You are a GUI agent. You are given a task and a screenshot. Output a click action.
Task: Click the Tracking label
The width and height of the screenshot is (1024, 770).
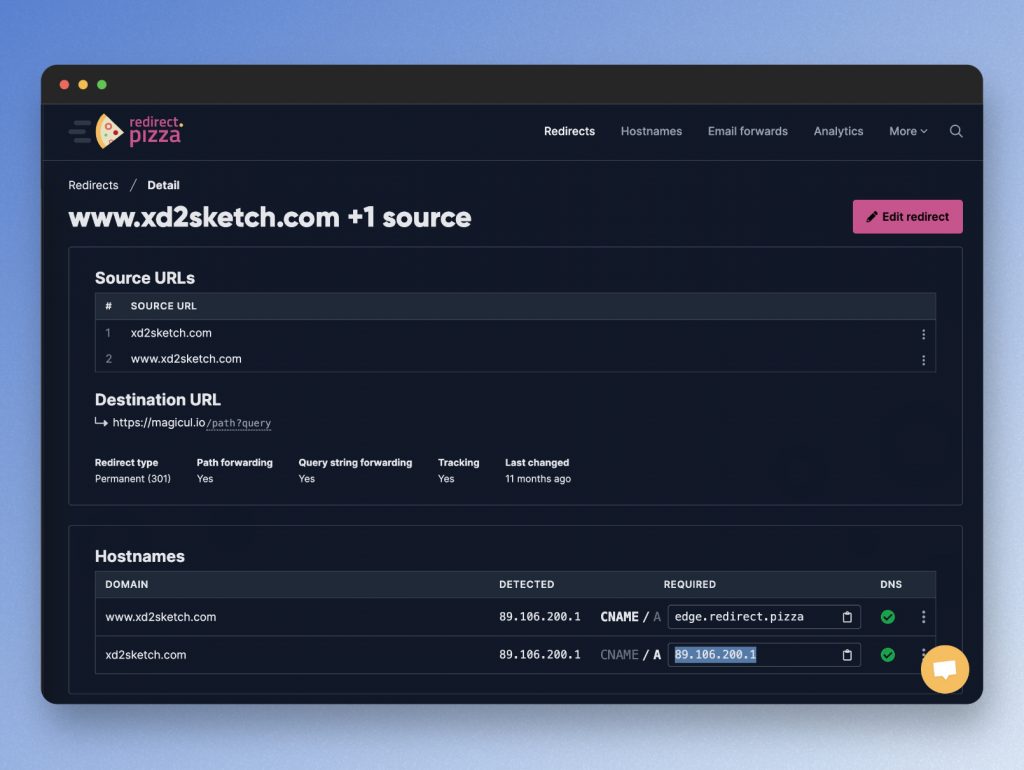point(458,462)
